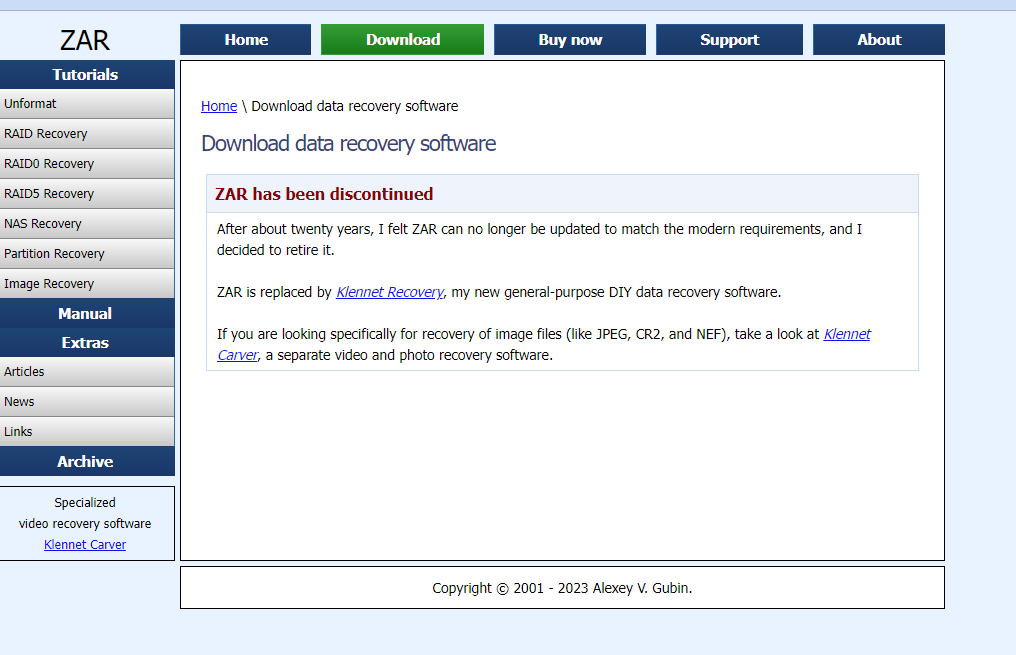Click the 'Specialized video recovery software' text
This screenshot has height=655, width=1016.
(85, 513)
